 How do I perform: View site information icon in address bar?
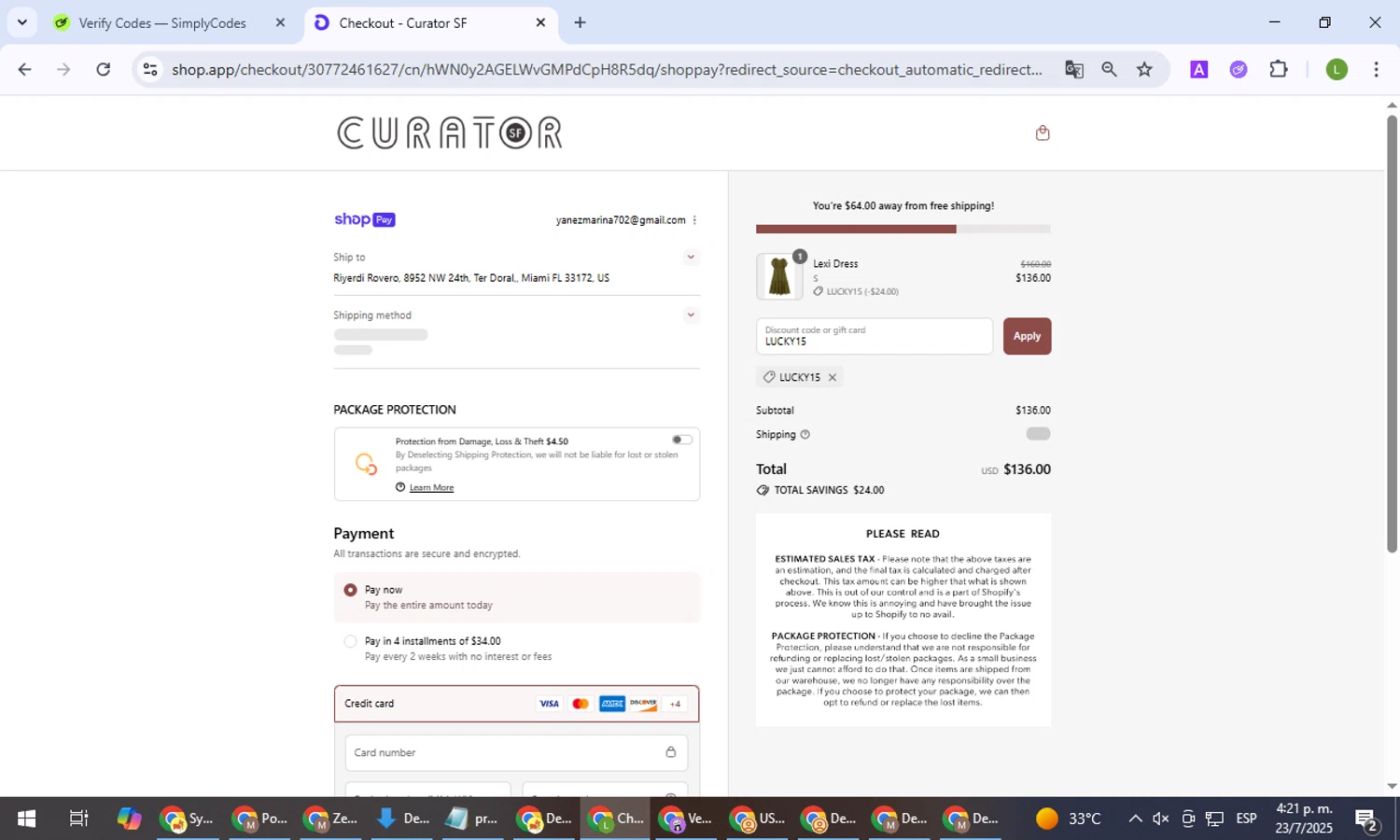[x=150, y=69]
